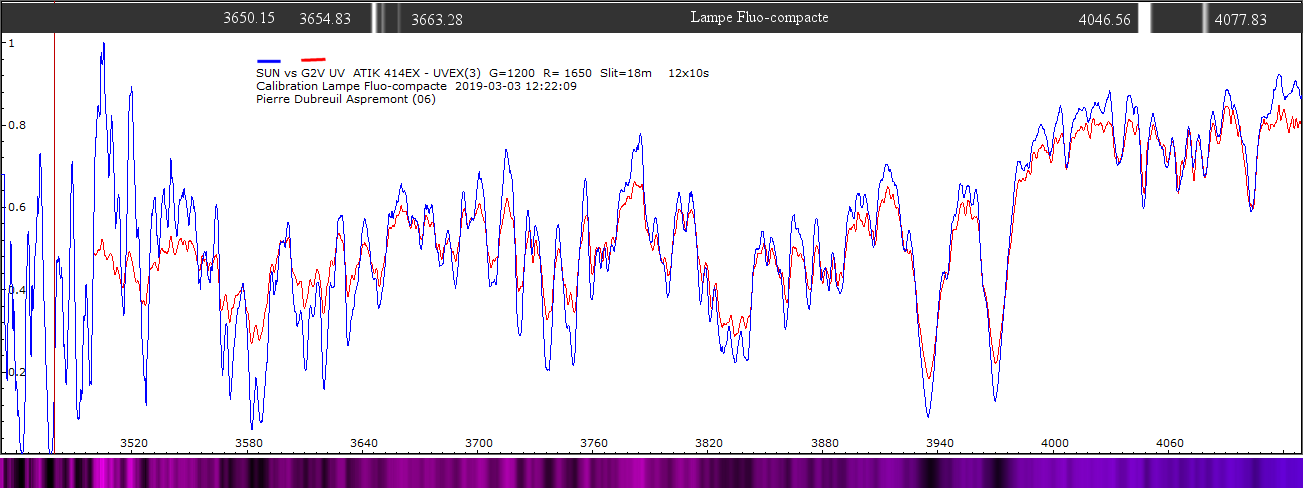1303x490 pixels.
Task: Select the 3650.15 wavelength label
Action: 249,19
